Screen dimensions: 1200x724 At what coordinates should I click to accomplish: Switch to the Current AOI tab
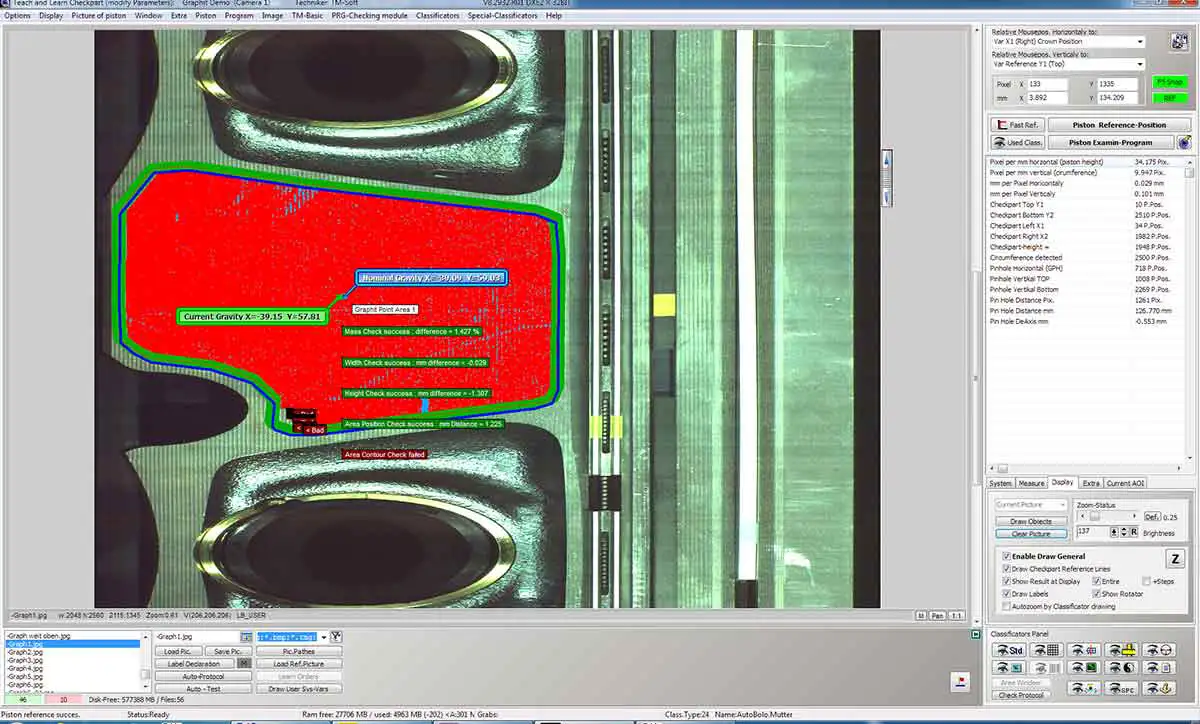[1125, 483]
